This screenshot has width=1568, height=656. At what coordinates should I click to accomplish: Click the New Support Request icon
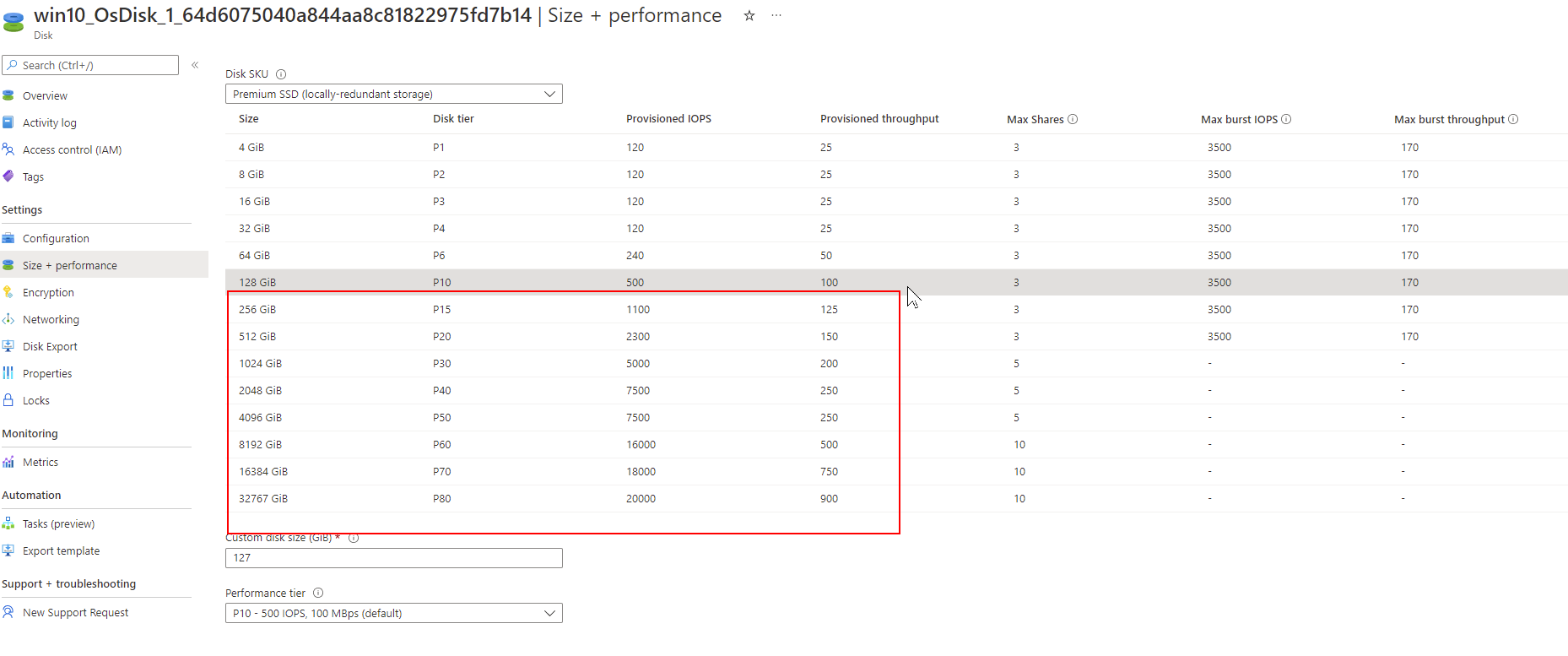pos(8,612)
